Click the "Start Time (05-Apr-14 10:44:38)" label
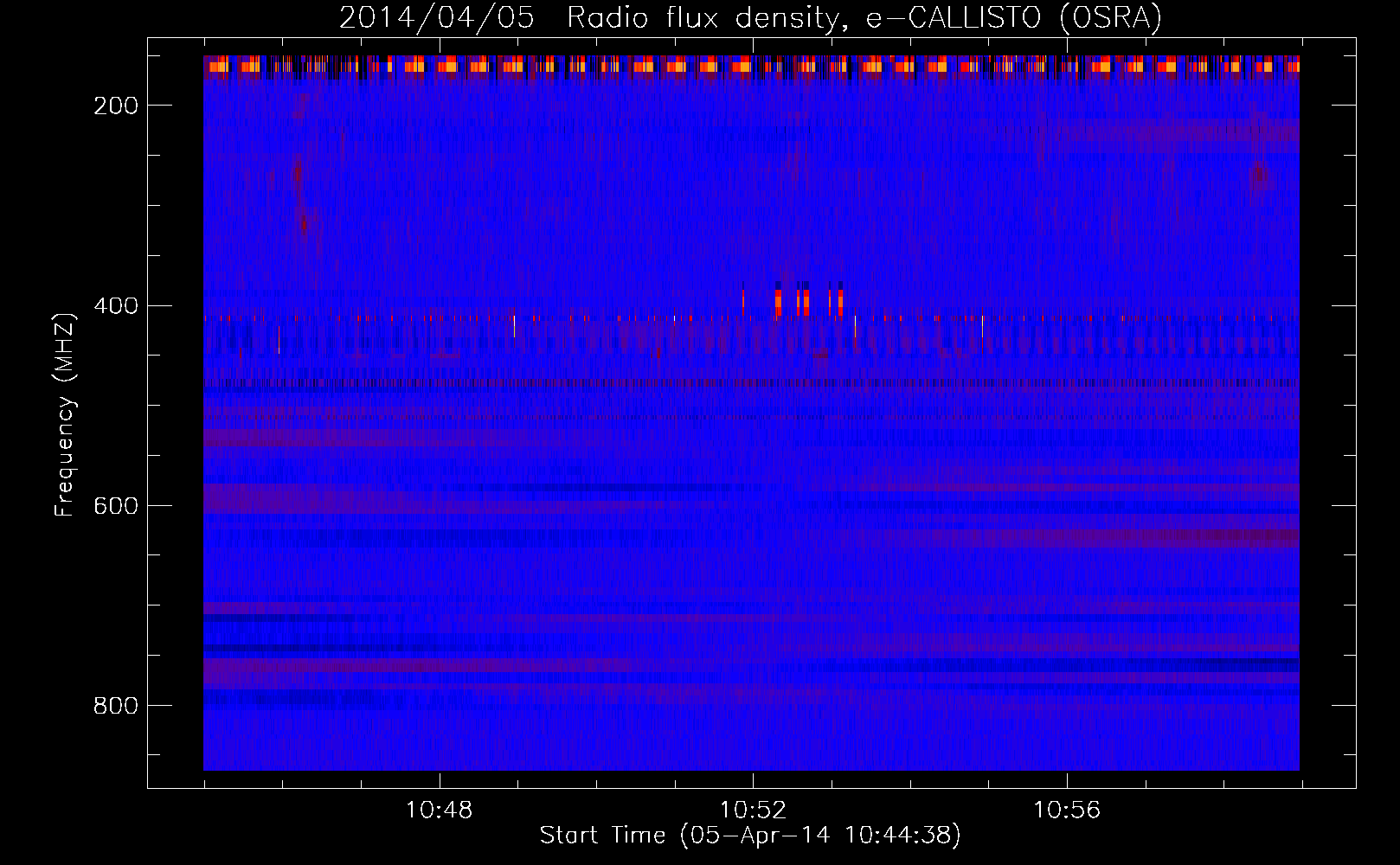The image size is (1400, 865). coord(750,835)
